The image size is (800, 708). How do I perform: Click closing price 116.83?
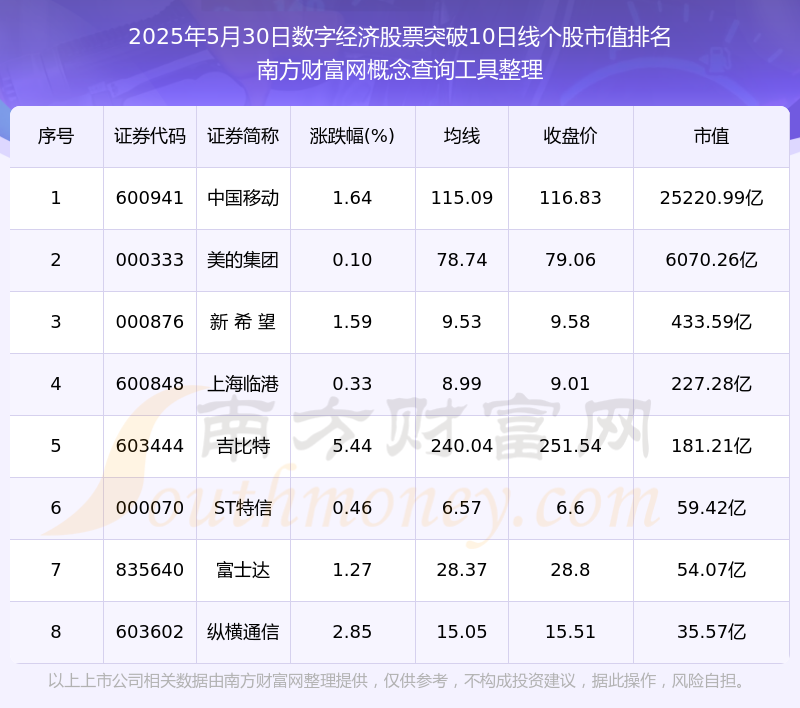[x=570, y=198]
